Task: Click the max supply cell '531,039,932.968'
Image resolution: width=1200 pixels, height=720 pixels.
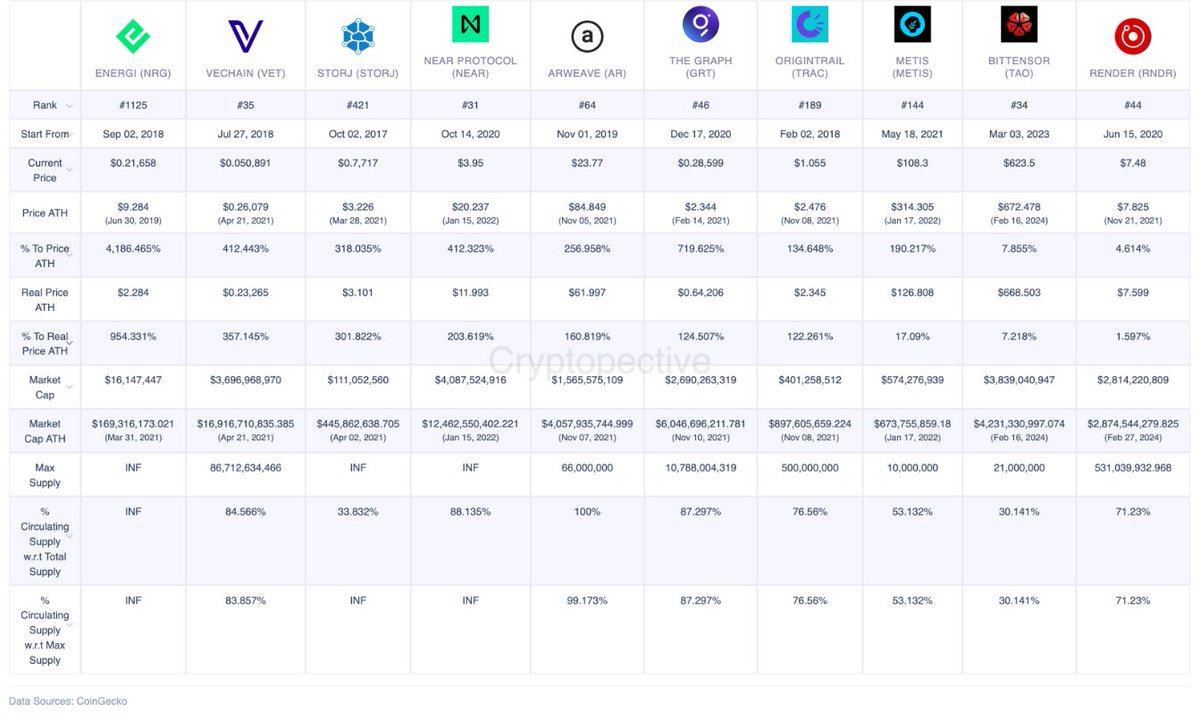Action: pyautogui.click(x=1133, y=467)
